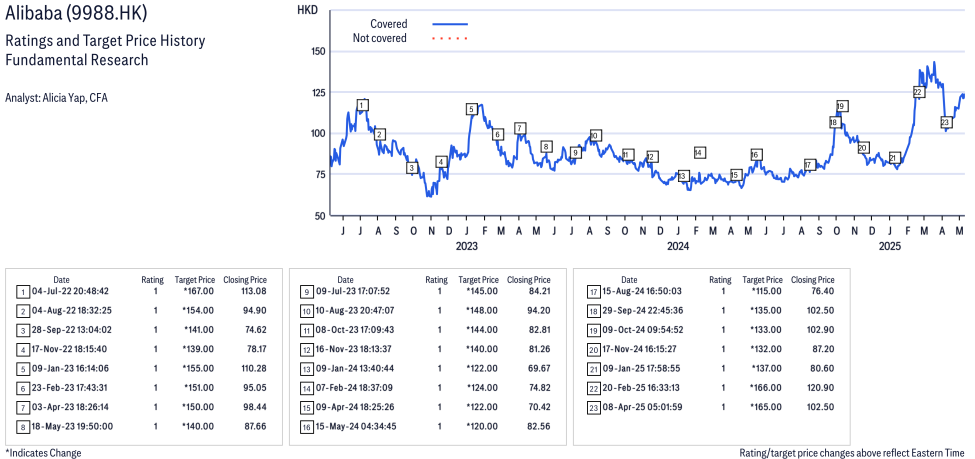Click chart marker 6 on the price line
Viewport: 975px width, 459px height.
coord(497,134)
